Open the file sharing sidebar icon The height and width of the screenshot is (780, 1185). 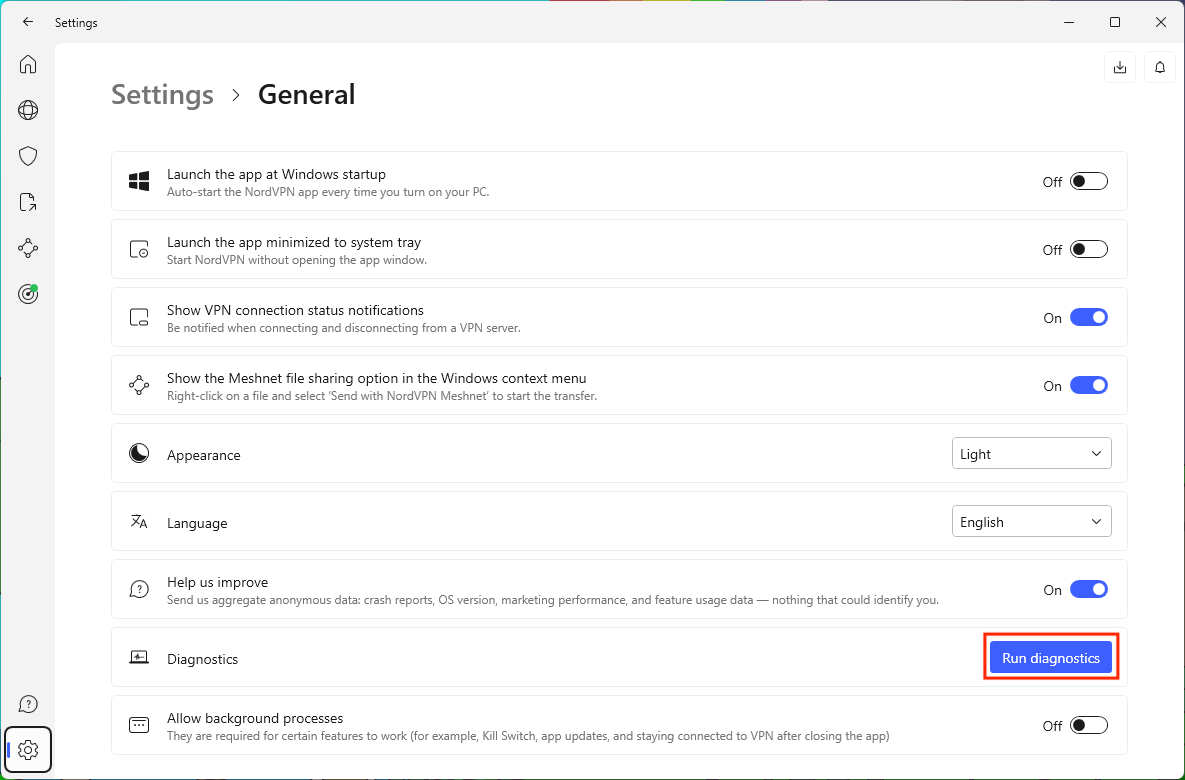(x=28, y=202)
